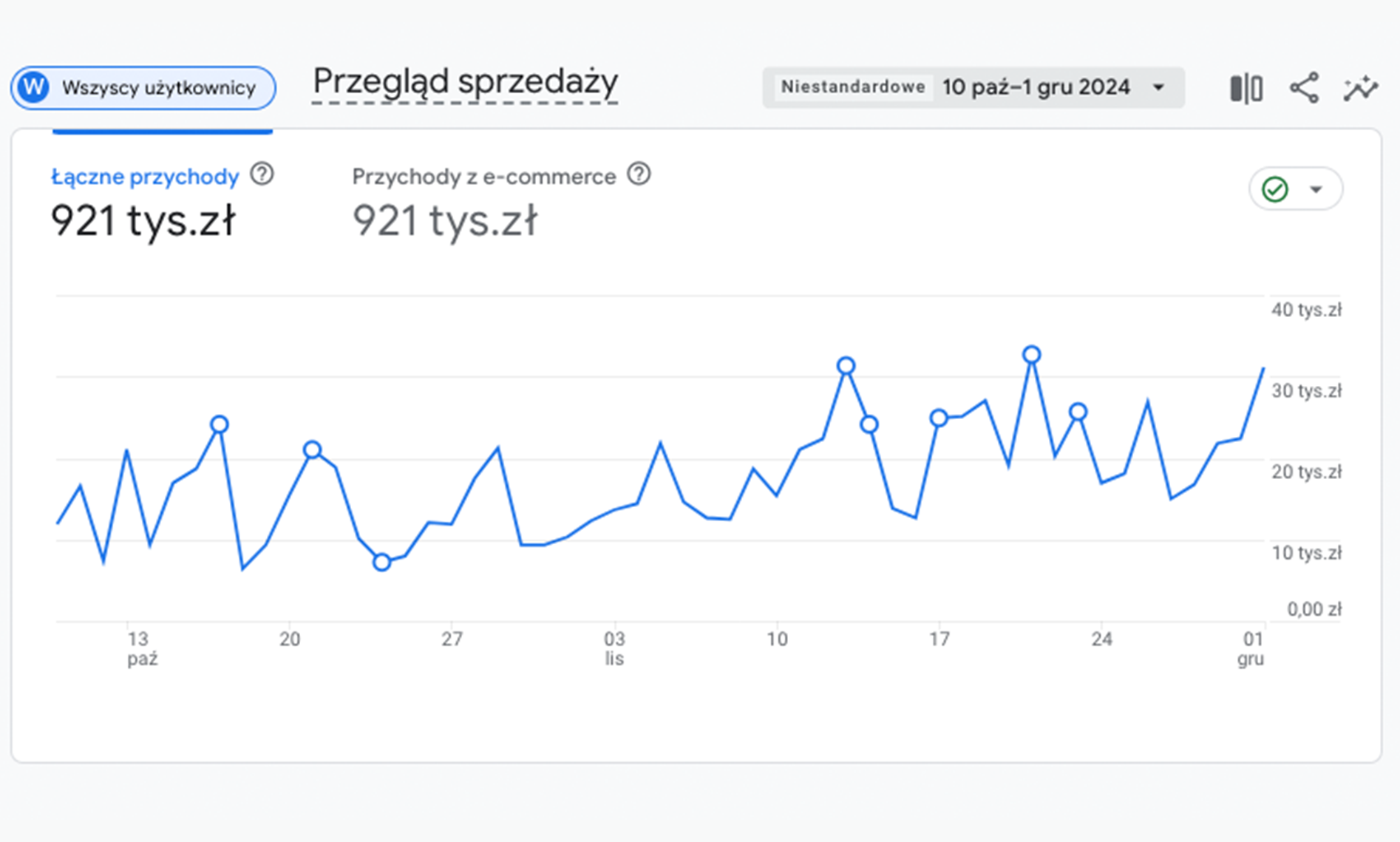Click the Przegląd sprzedaży report title
Viewport: 1400px width, 842px height.
click(x=465, y=82)
